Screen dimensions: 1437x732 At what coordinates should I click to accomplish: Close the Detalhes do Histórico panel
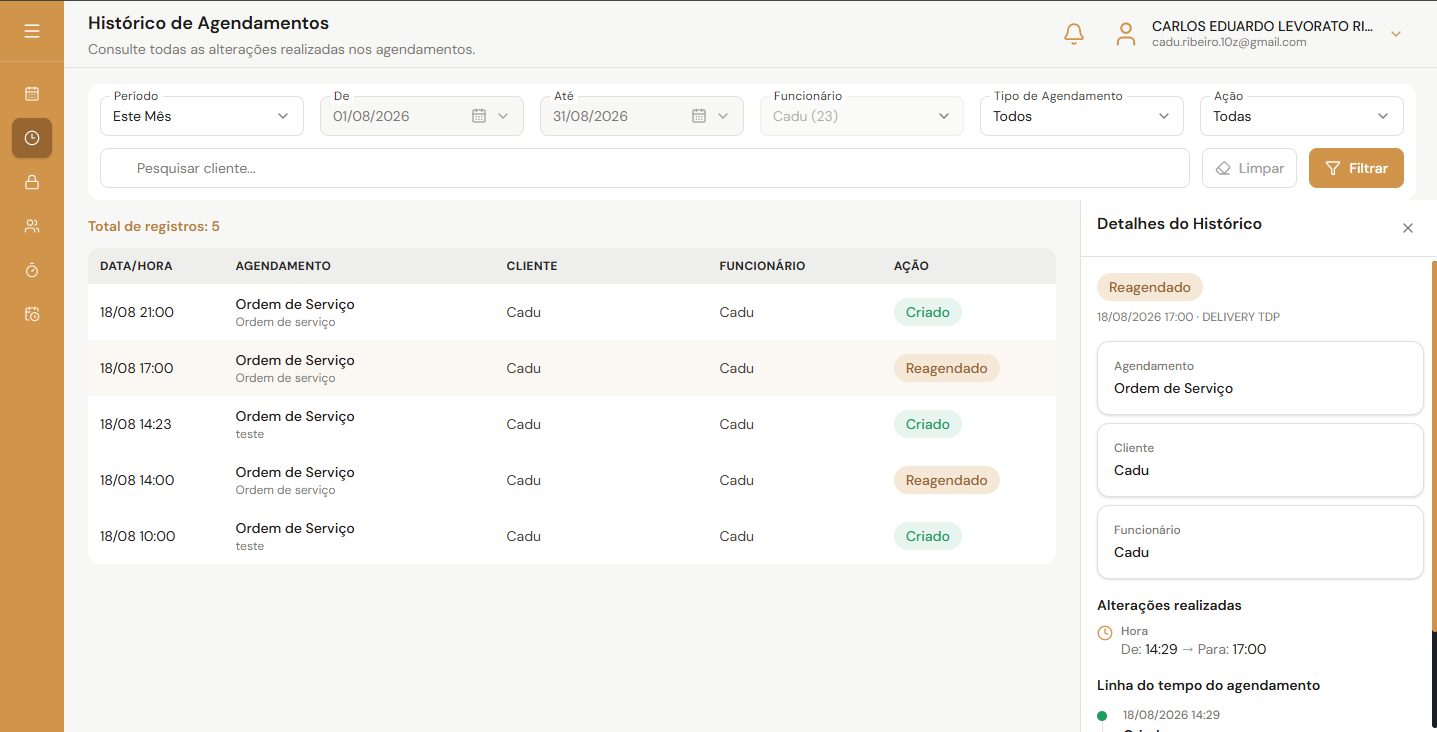pos(1408,228)
